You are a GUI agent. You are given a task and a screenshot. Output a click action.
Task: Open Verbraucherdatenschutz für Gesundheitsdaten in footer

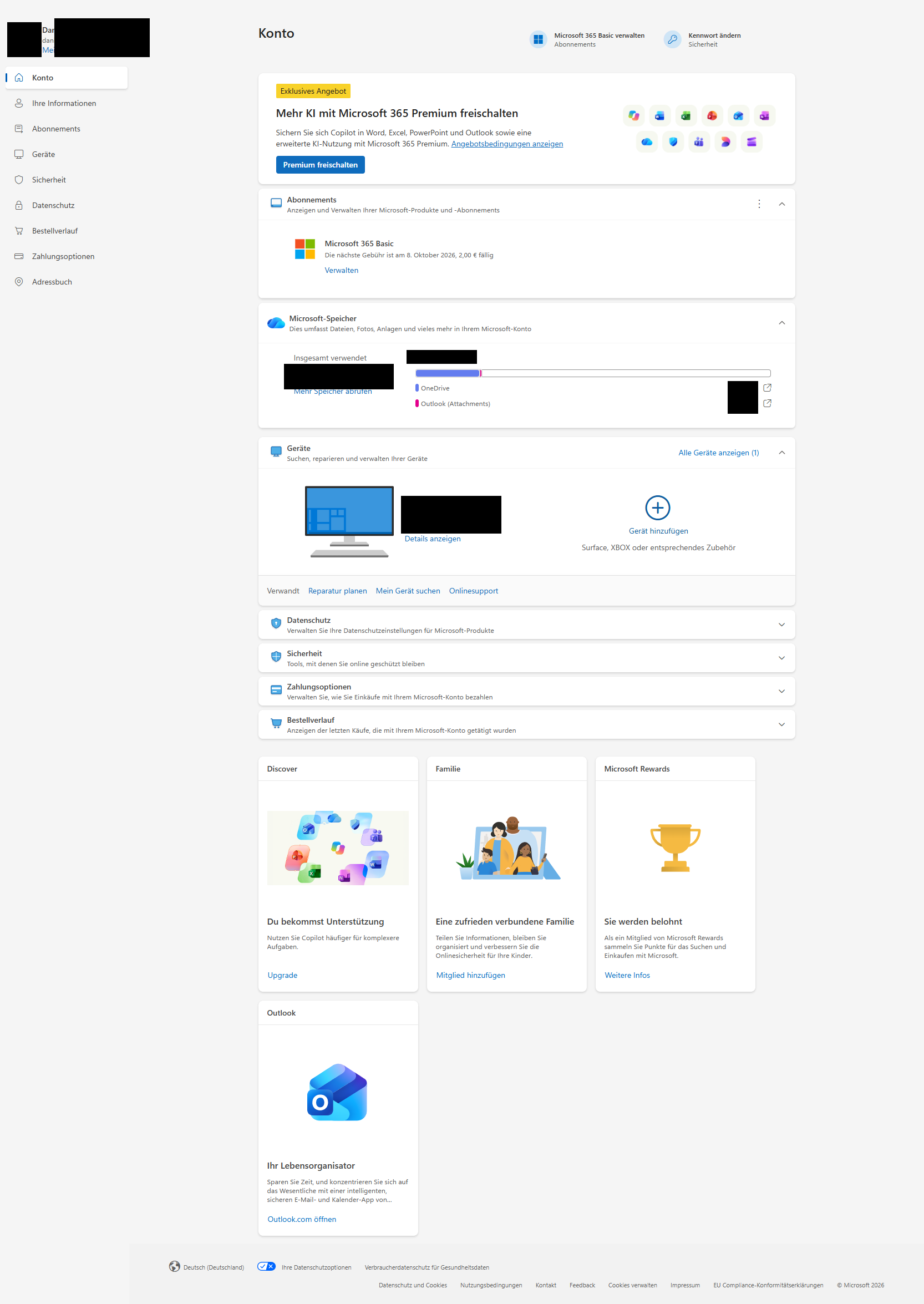click(427, 1267)
